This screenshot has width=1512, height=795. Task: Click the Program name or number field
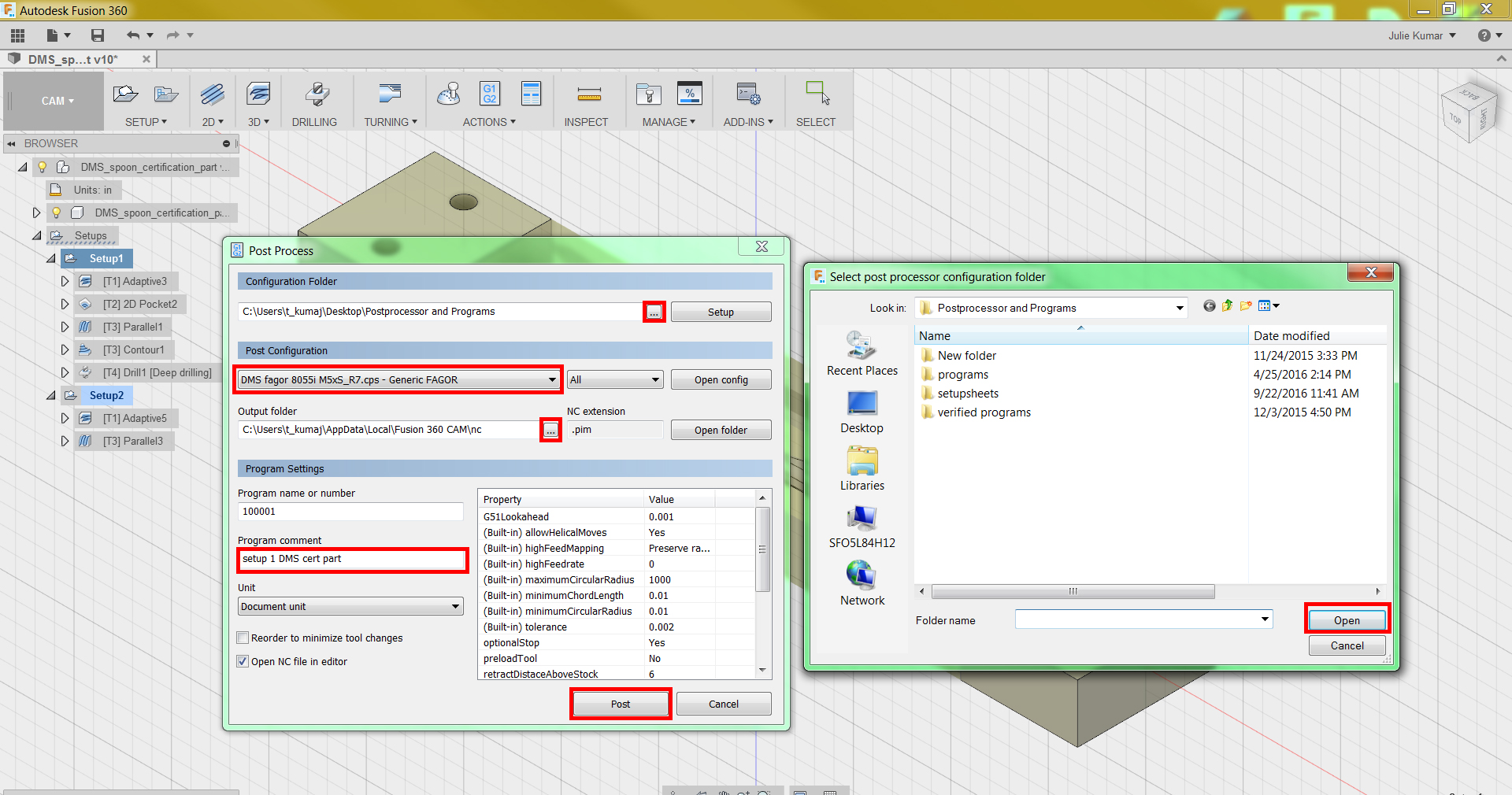(350, 512)
